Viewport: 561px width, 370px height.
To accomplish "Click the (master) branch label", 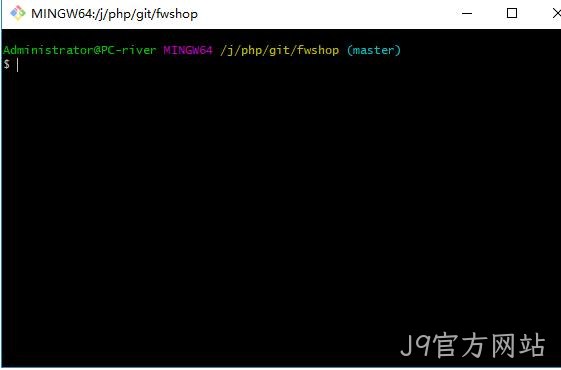I will (374, 50).
